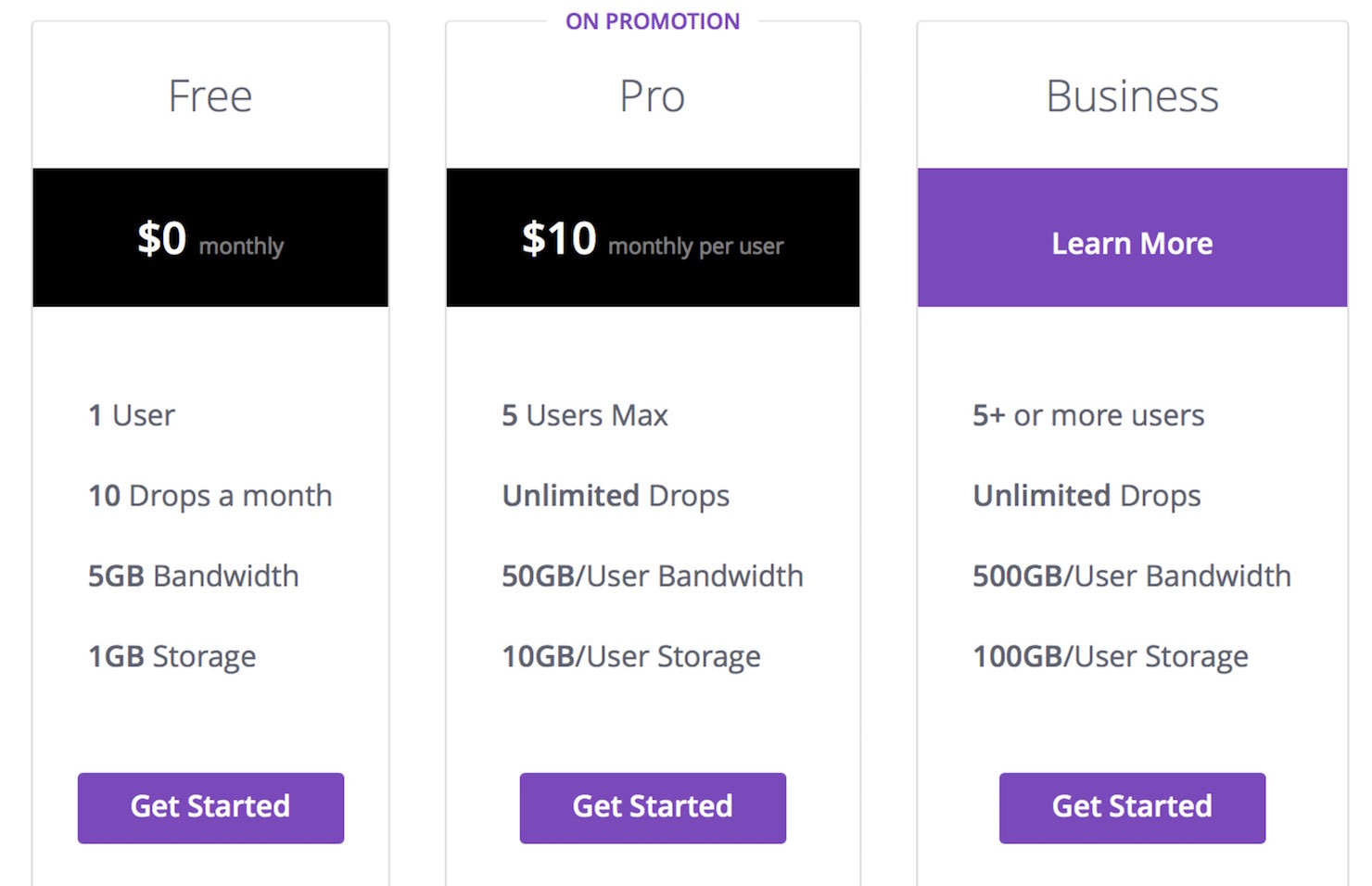The image size is (1372, 886).
Task: Click the 5 Users Max feature
Action: pos(585,415)
